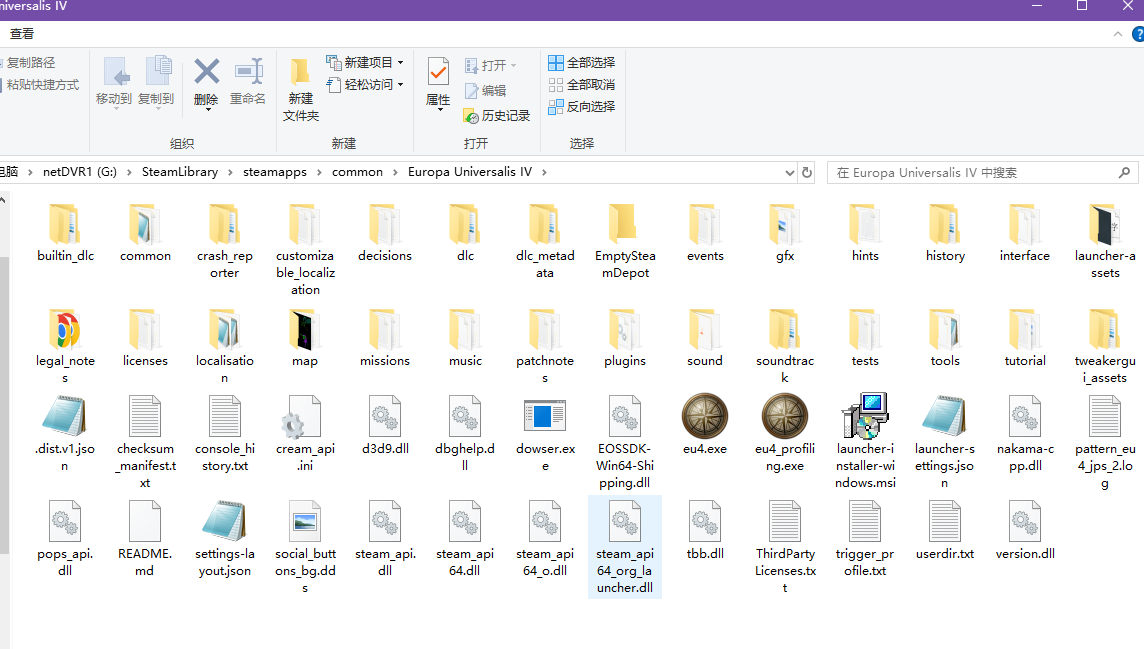The height and width of the screenshot is (649, 1144).
Task: Click Deselect All (全部取消)
Action: click(x=581, y=85)
